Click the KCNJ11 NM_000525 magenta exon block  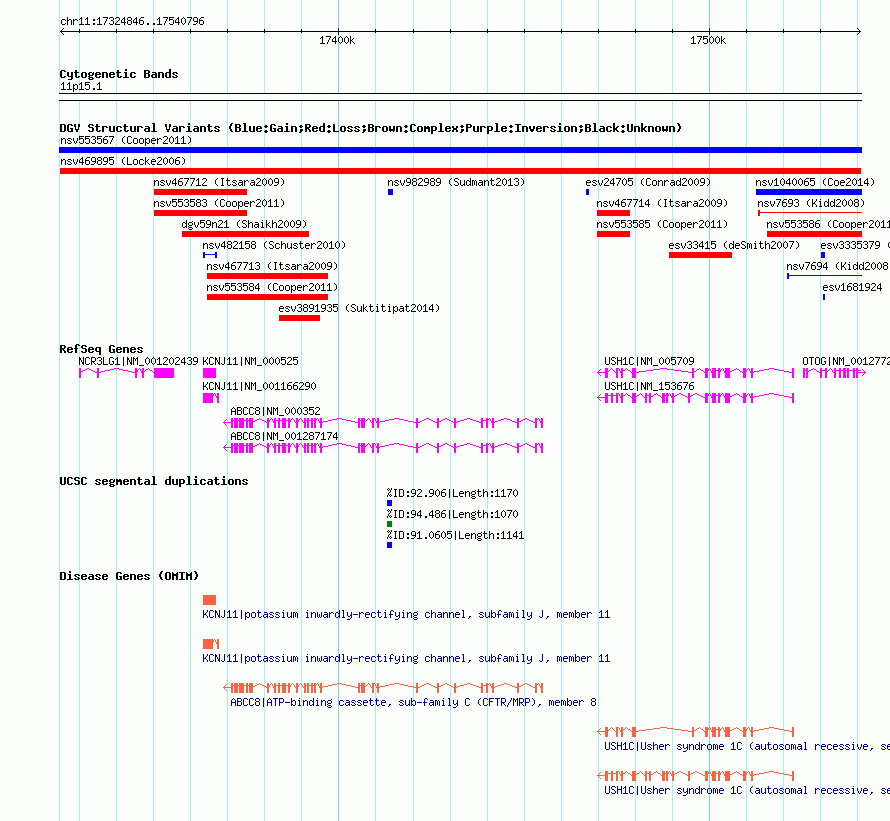[x=209, y=373]
